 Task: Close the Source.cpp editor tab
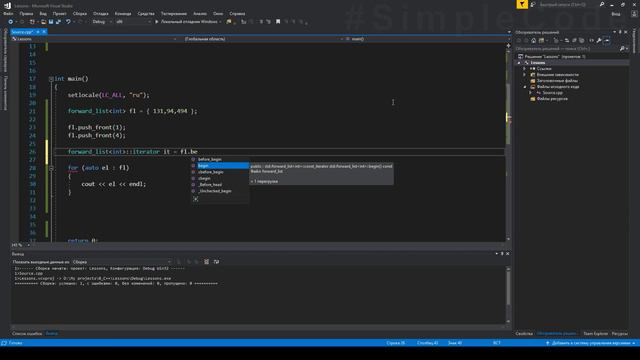(44, 32)
